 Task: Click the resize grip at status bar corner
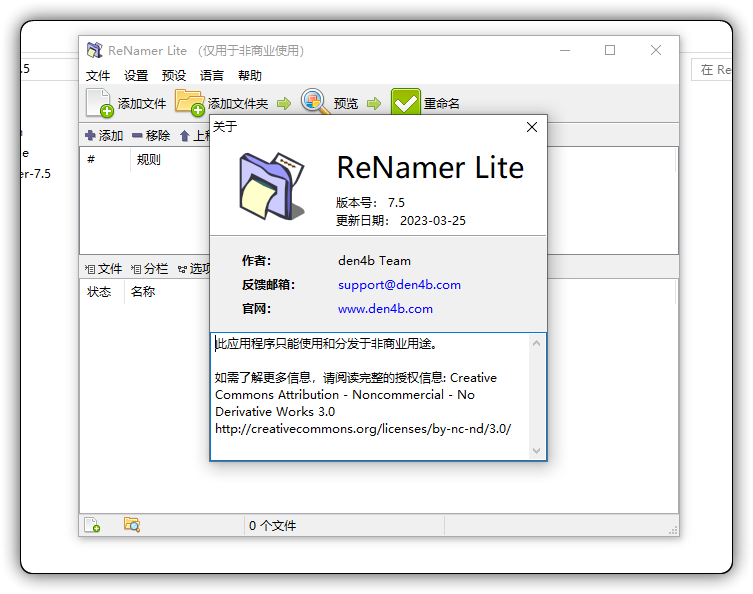673,530
